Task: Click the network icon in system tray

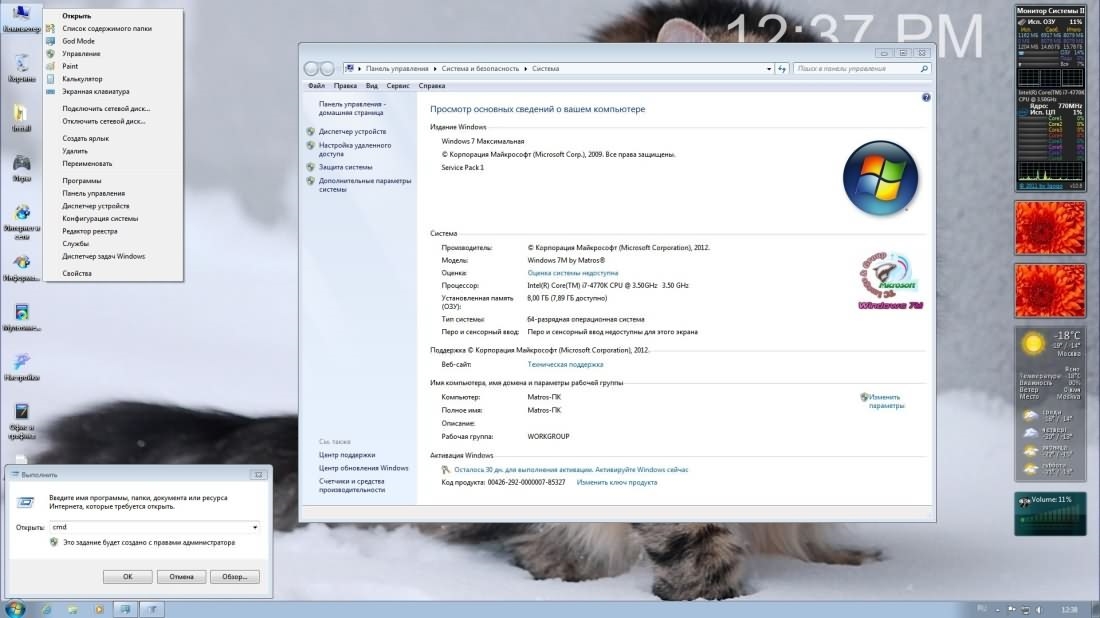Action: tap(1025, 610)
